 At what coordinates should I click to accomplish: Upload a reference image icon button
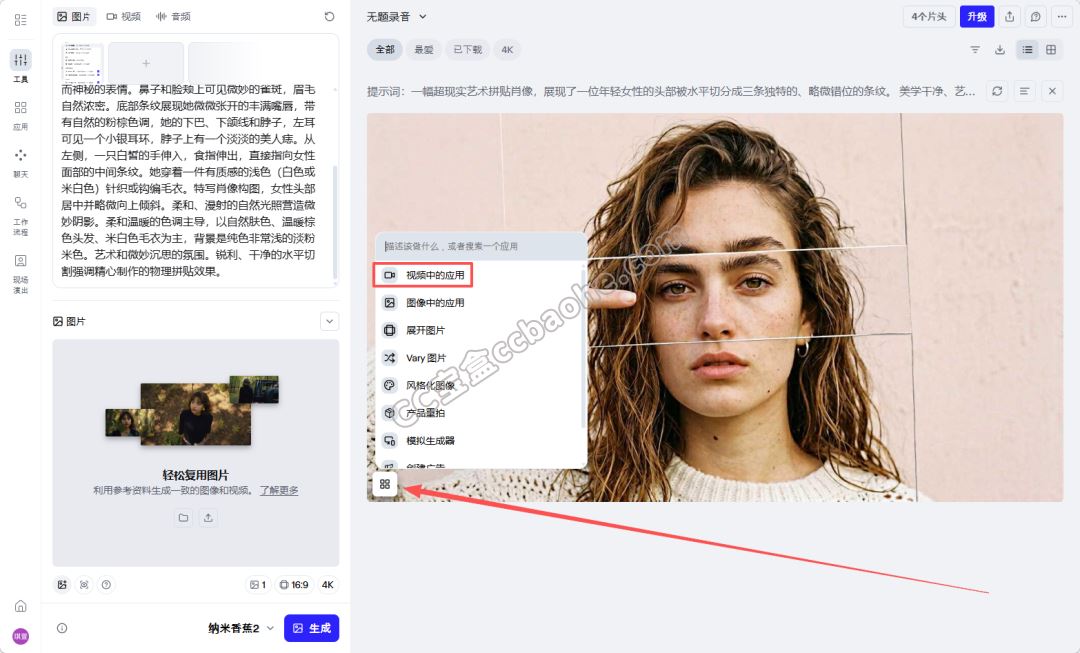pos(208,517)
